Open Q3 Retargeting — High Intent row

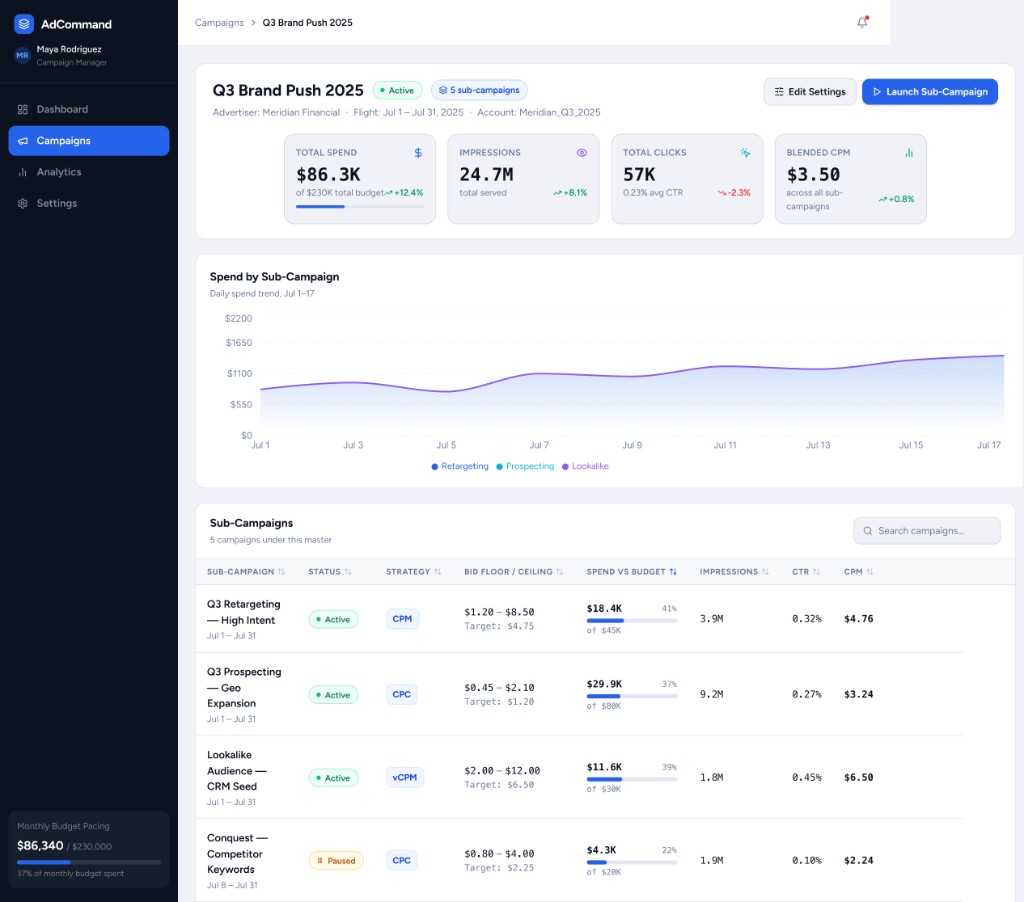pos(579,619)
